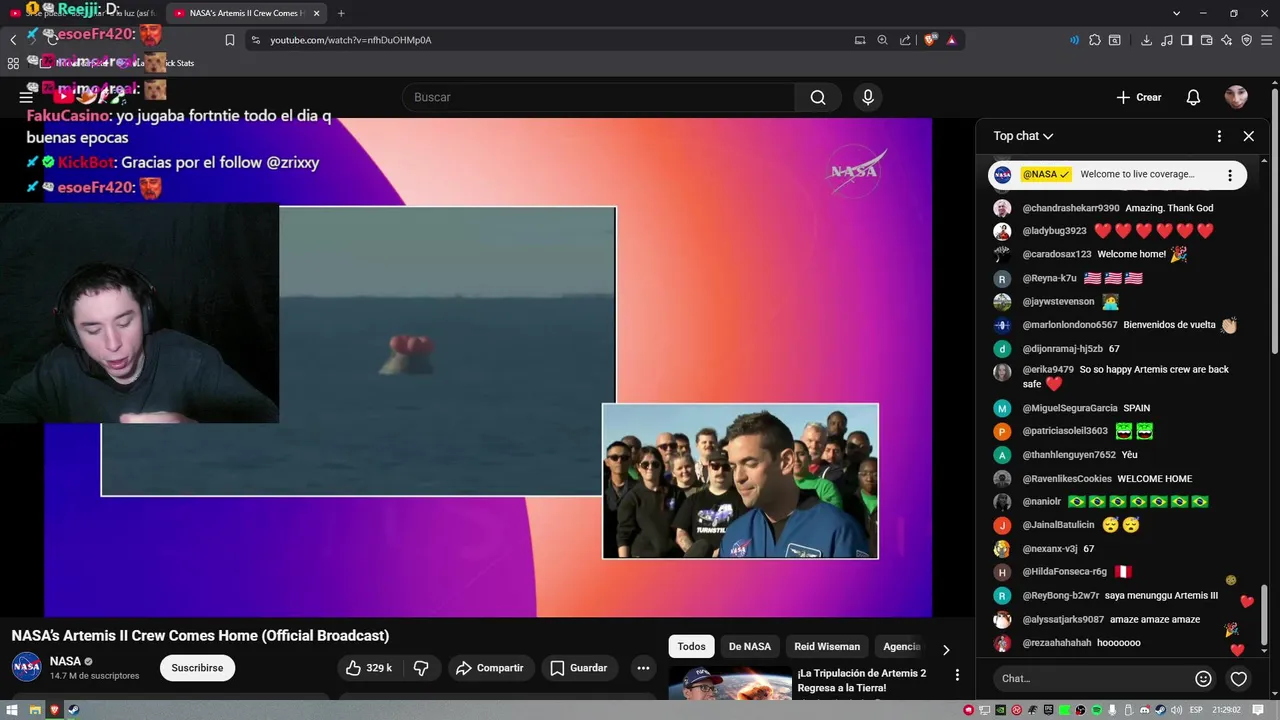
Task: Select the De NASA filter chip
Action: tap(750, 647)
